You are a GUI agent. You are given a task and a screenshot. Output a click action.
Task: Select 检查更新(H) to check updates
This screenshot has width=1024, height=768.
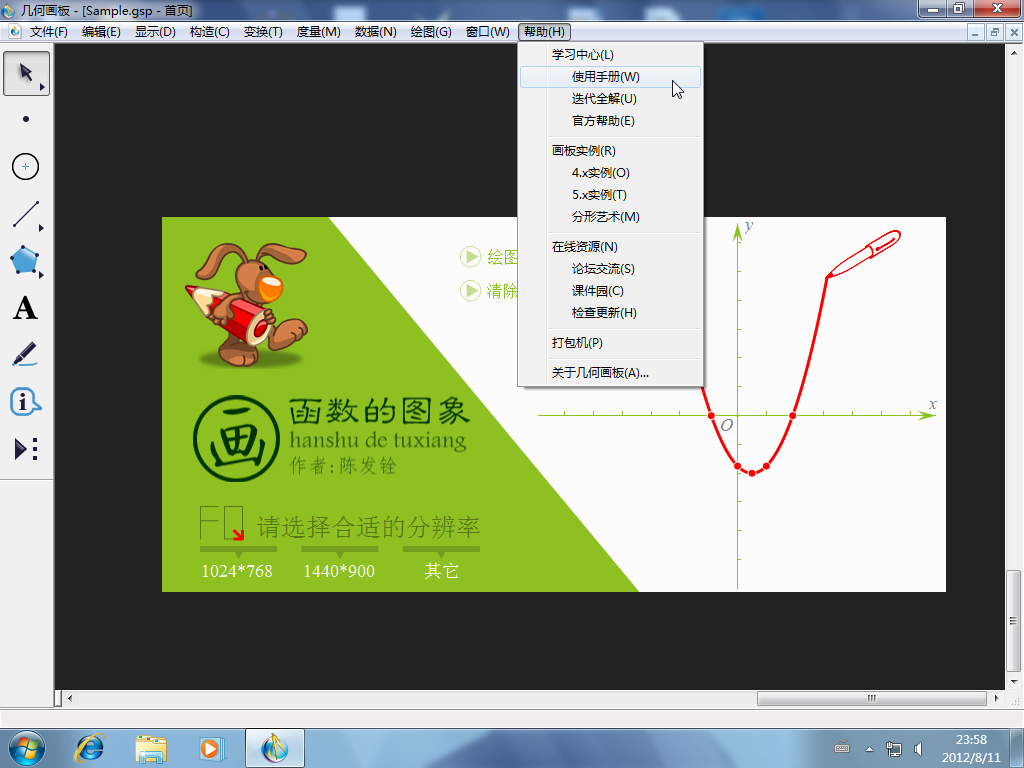pyautogui.click(x=604, y=313)
